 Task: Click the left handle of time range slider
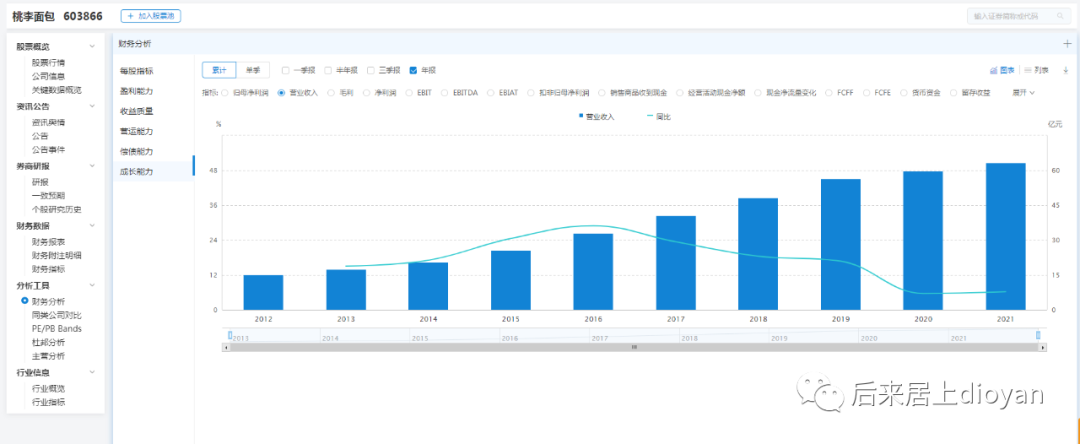click(229, 335)
